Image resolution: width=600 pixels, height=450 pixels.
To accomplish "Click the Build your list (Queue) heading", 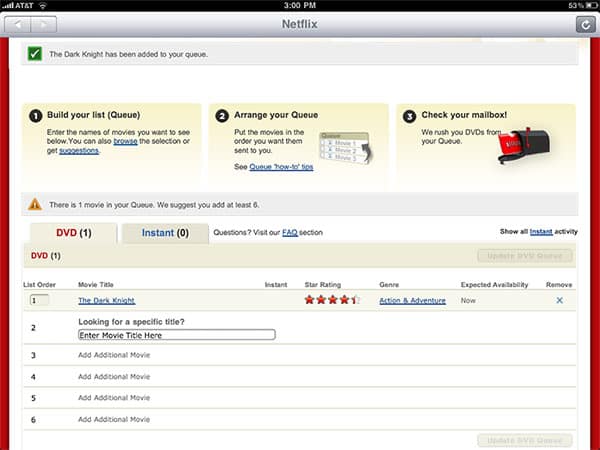I will point(93,115).
